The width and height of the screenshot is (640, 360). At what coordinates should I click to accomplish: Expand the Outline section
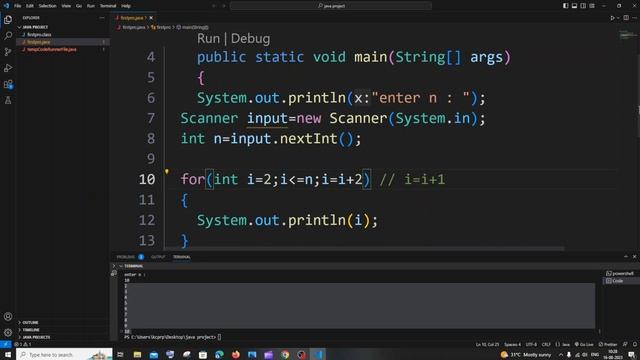[30, 322]
